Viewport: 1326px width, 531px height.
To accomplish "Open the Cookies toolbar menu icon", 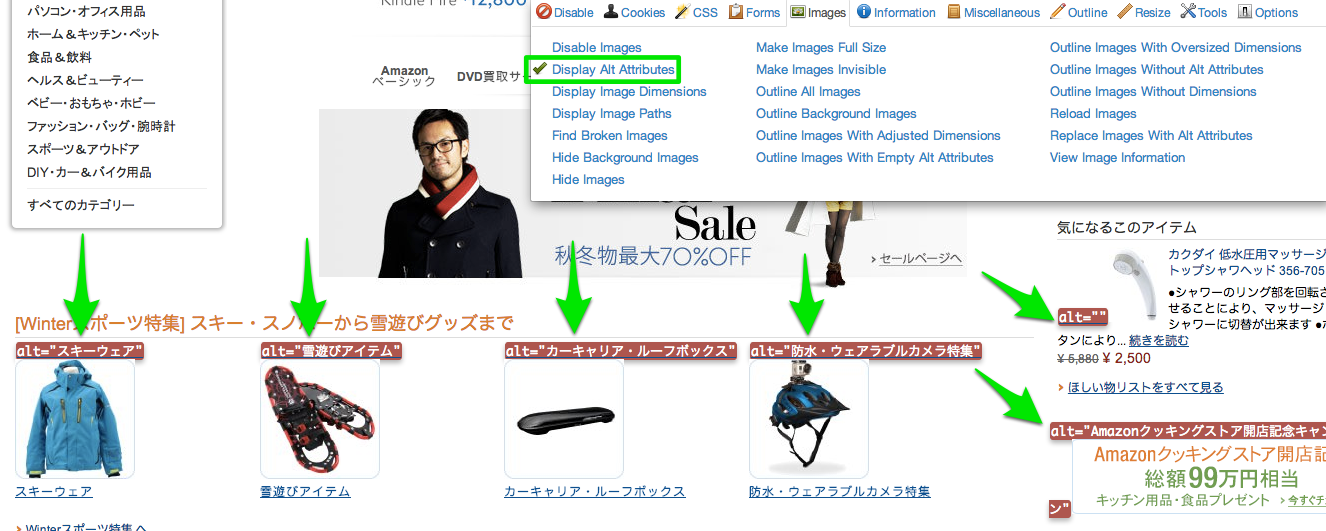I will point(610,12).
